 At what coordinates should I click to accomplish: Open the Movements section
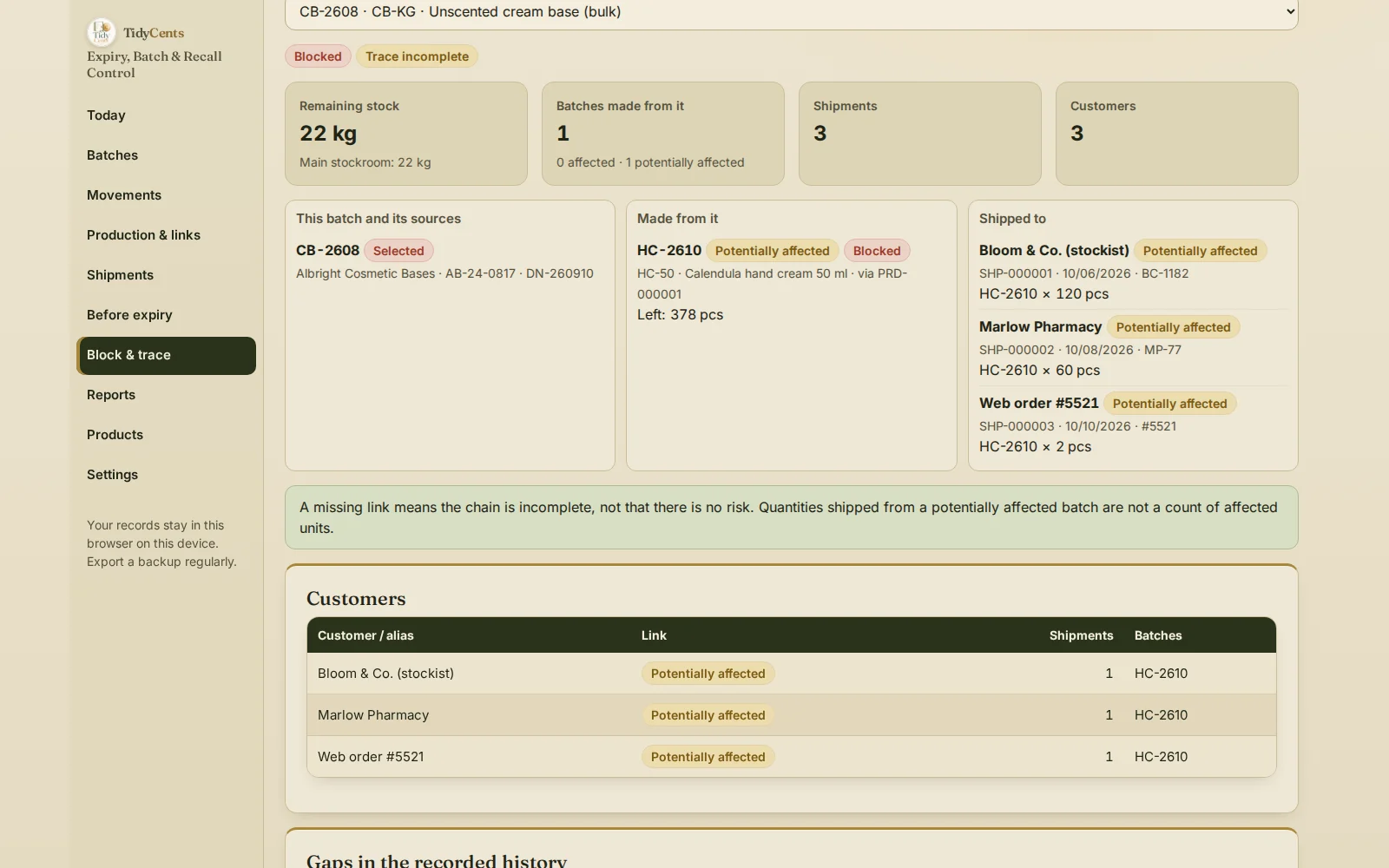[166, 195]
